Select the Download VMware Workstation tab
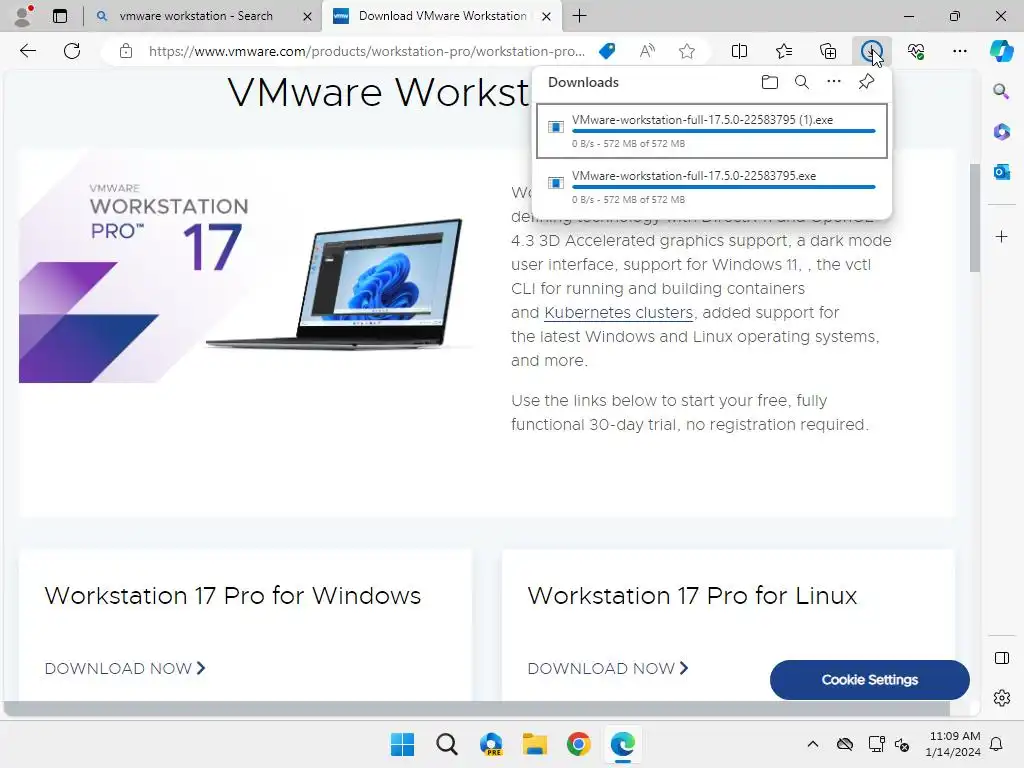1024x768 pixels. (x=442, y=16)
